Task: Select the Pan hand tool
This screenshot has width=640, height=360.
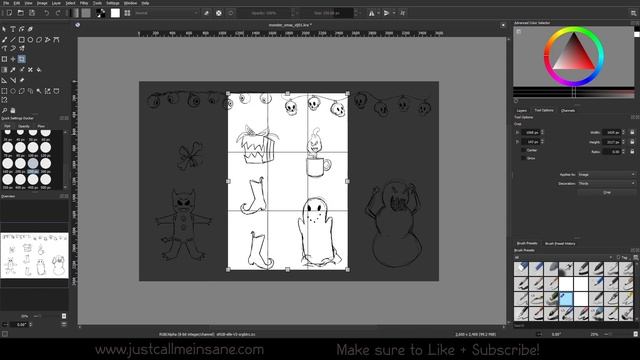Action: 13,110
